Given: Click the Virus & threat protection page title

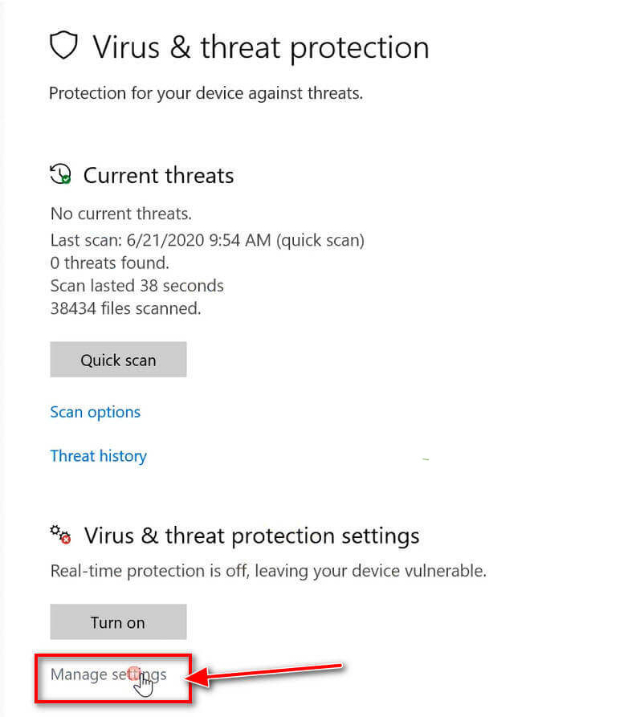Looking at the screenshot, I should coord(261,47).
